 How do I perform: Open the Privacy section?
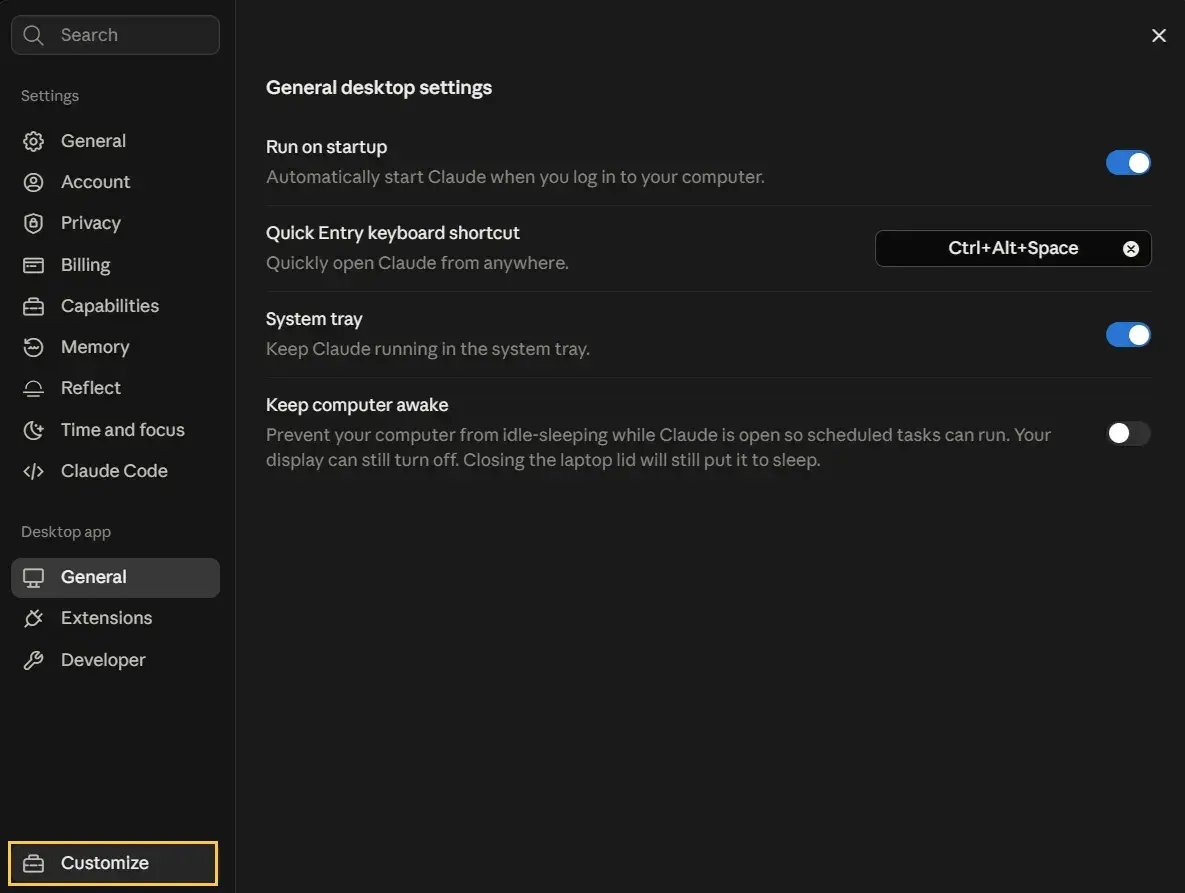(x=115, y=223)
